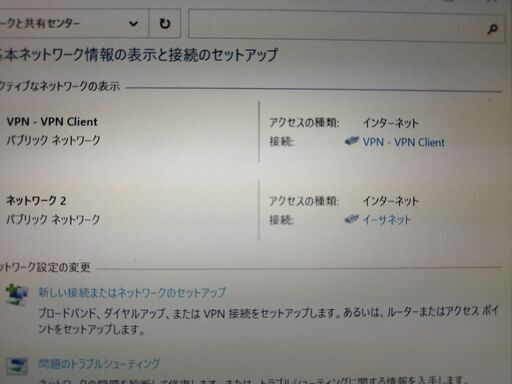Click the heading 基本ネットワーク情報の表示と接続のセットアップ
Screen dimensions: 512x384
click(x=139, y=55)
